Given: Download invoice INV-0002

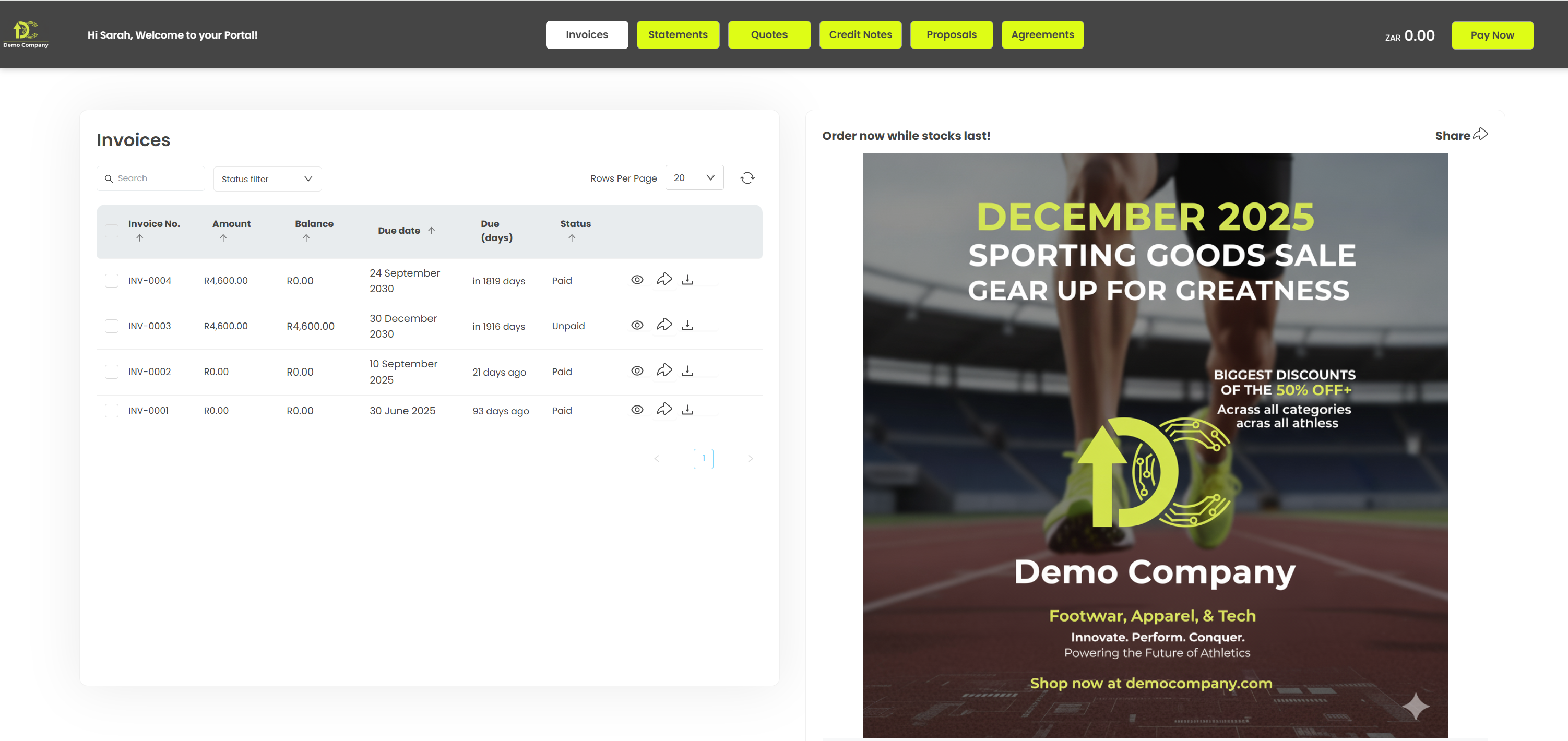Looking at the screenshot, I should [x=687, y=370].
